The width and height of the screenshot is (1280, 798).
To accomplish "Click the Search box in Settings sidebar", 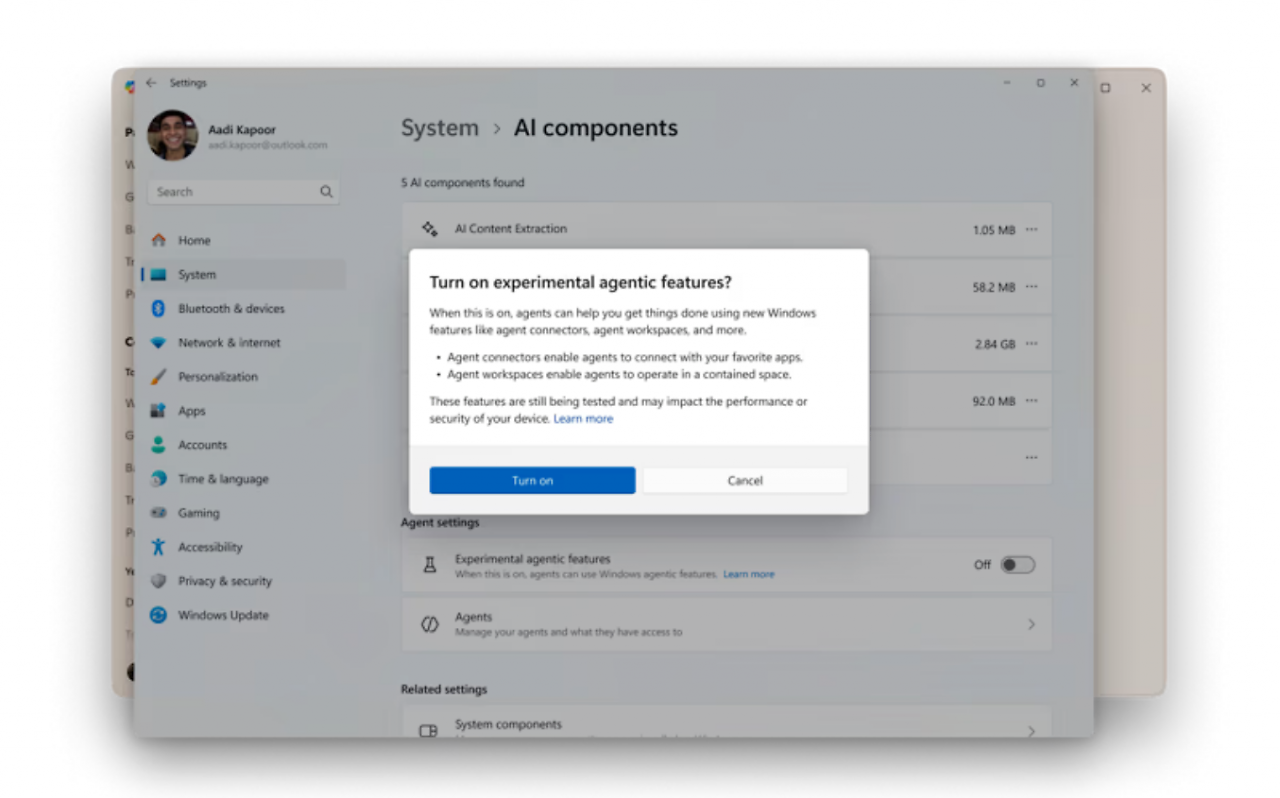I will [x=243, y=192].
